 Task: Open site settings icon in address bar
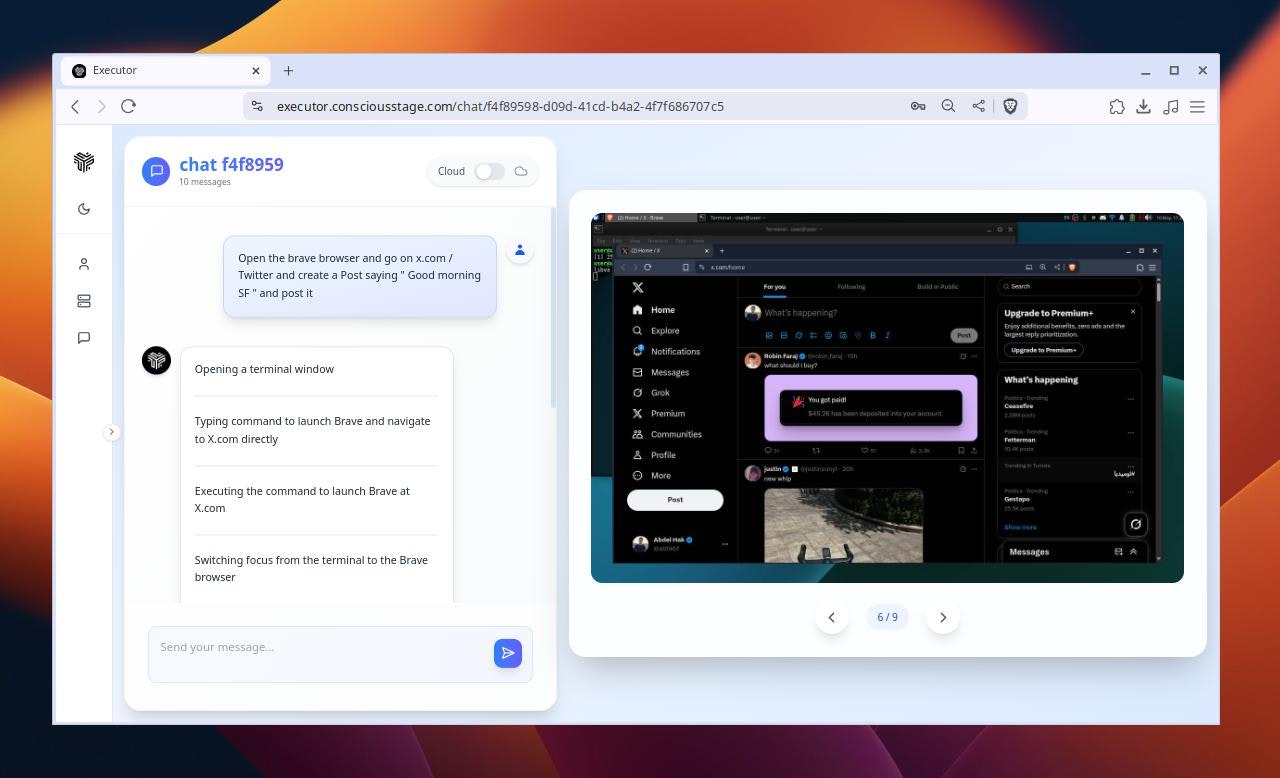[257, 106]
